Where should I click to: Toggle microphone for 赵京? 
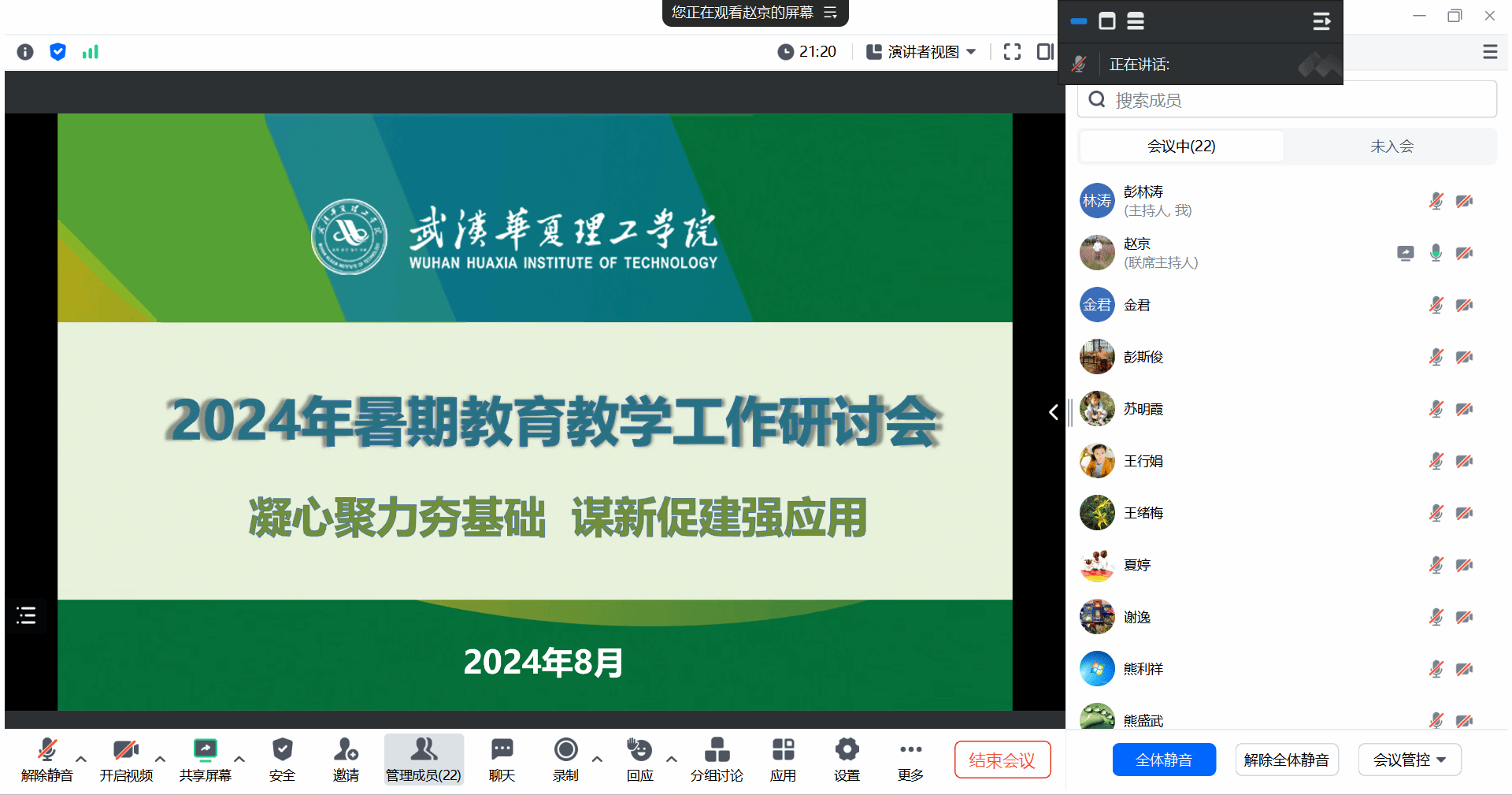click(x=1436, y=253)
